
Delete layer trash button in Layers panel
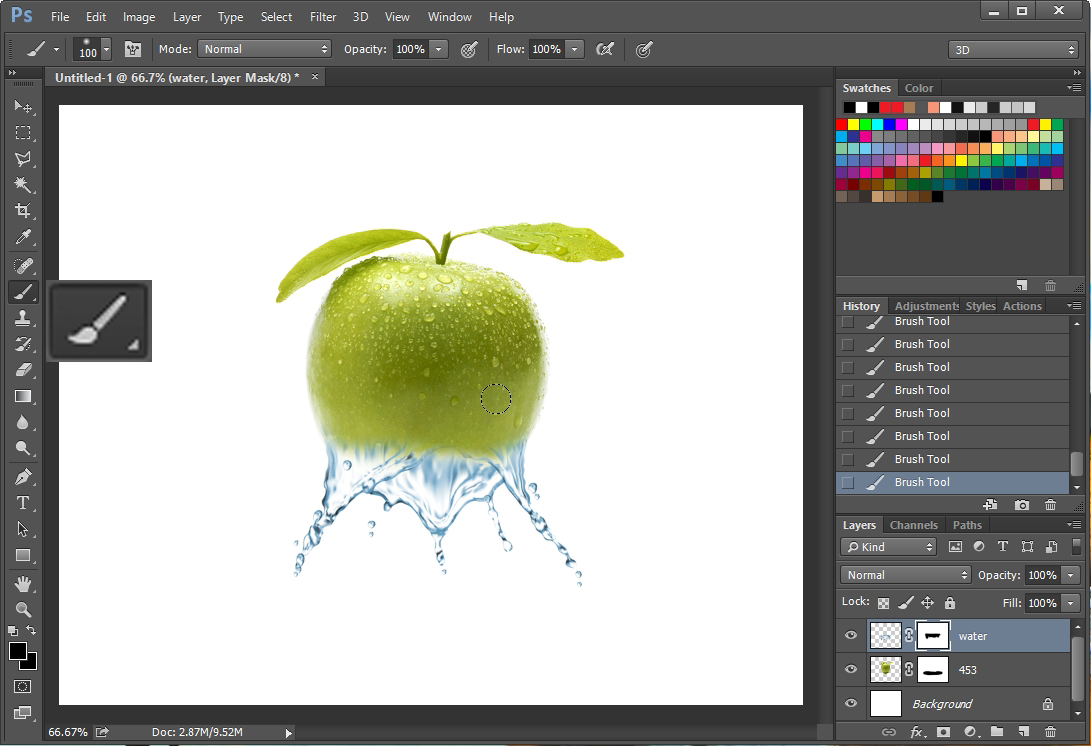[x=1050, y=731]
